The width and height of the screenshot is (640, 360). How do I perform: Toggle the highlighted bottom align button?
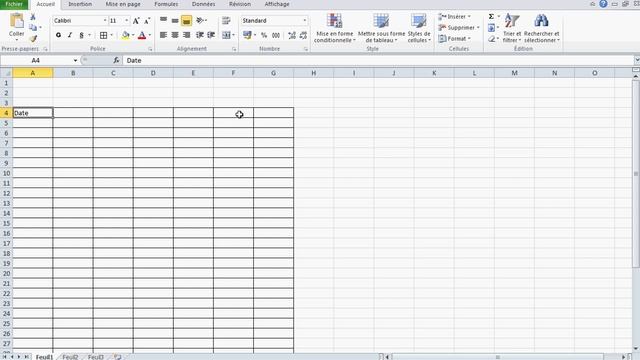[187, 20]
